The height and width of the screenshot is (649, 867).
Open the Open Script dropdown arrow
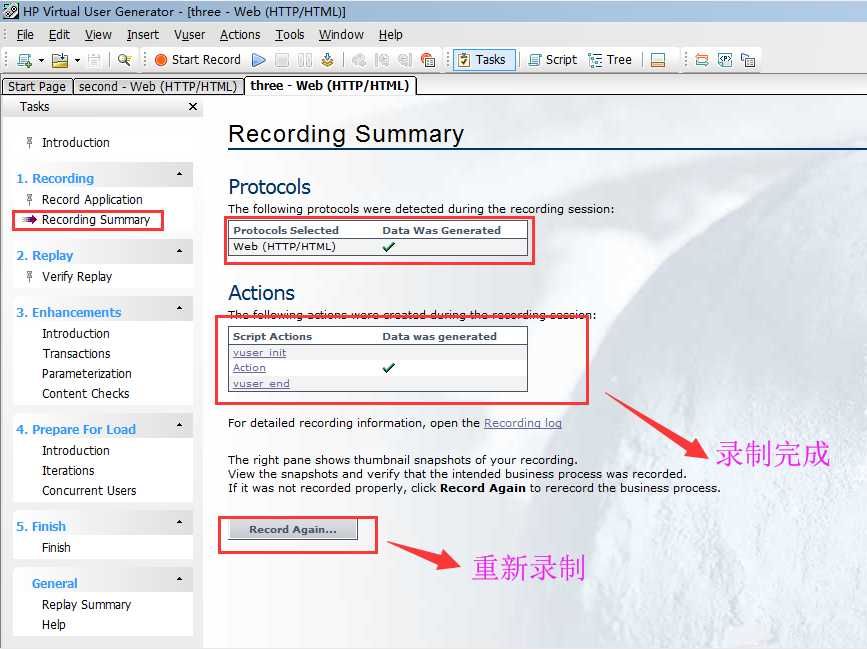point(77,60)
